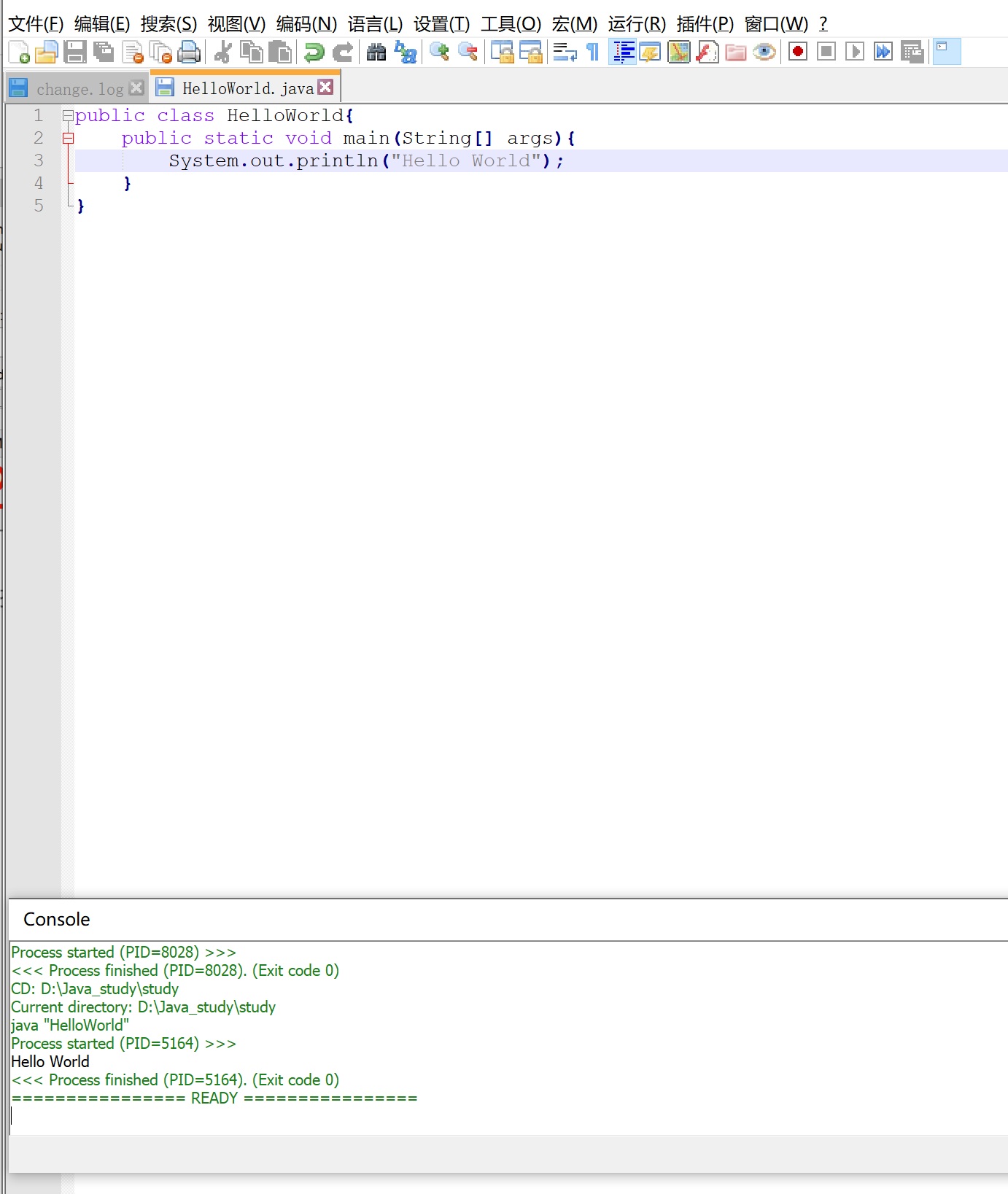The width and height of the screenshot is (1008, 1194).
Task: Toggle the Monitoring eye icon
Action: (x=764, y=52)
